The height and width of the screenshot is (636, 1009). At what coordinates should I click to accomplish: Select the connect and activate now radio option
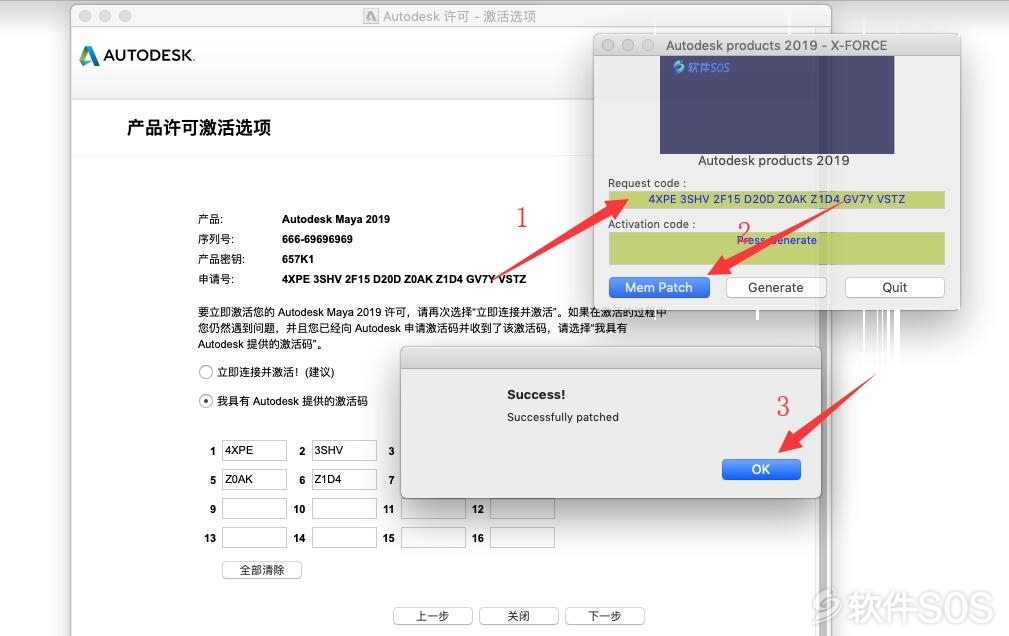pyautogui.click(x=205, y=372)
